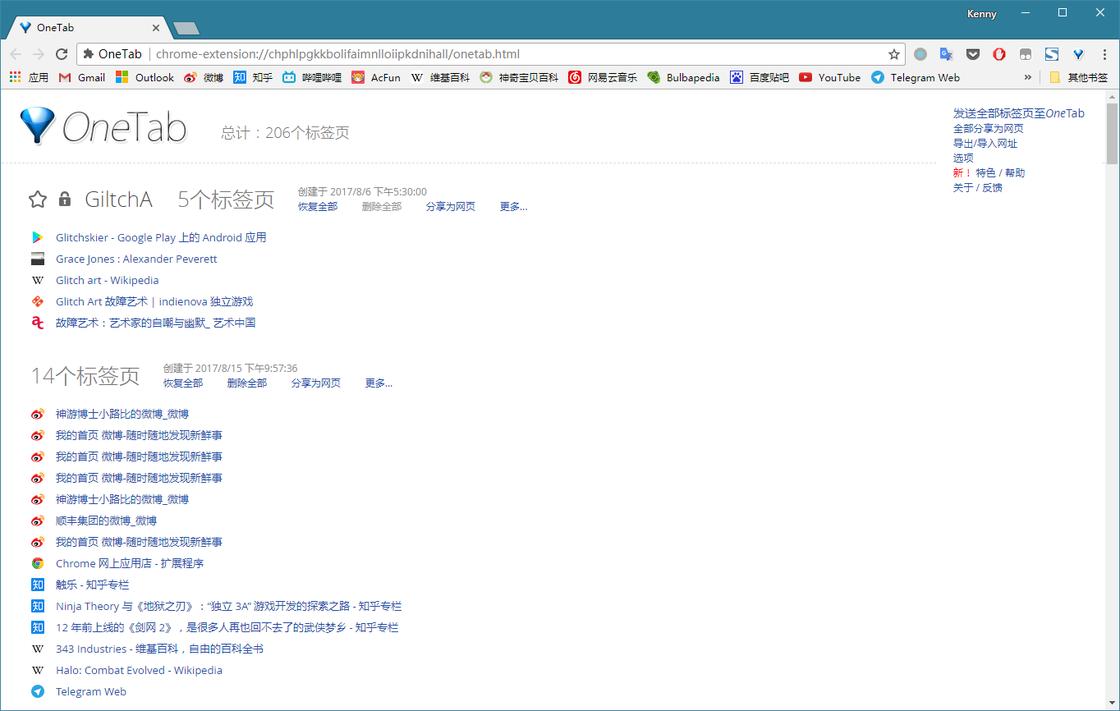Open Halo: Combat Evolved - Wikipedia link
Screen dimensions: 1120x711
pyautogui.click(x=139, y=670)
